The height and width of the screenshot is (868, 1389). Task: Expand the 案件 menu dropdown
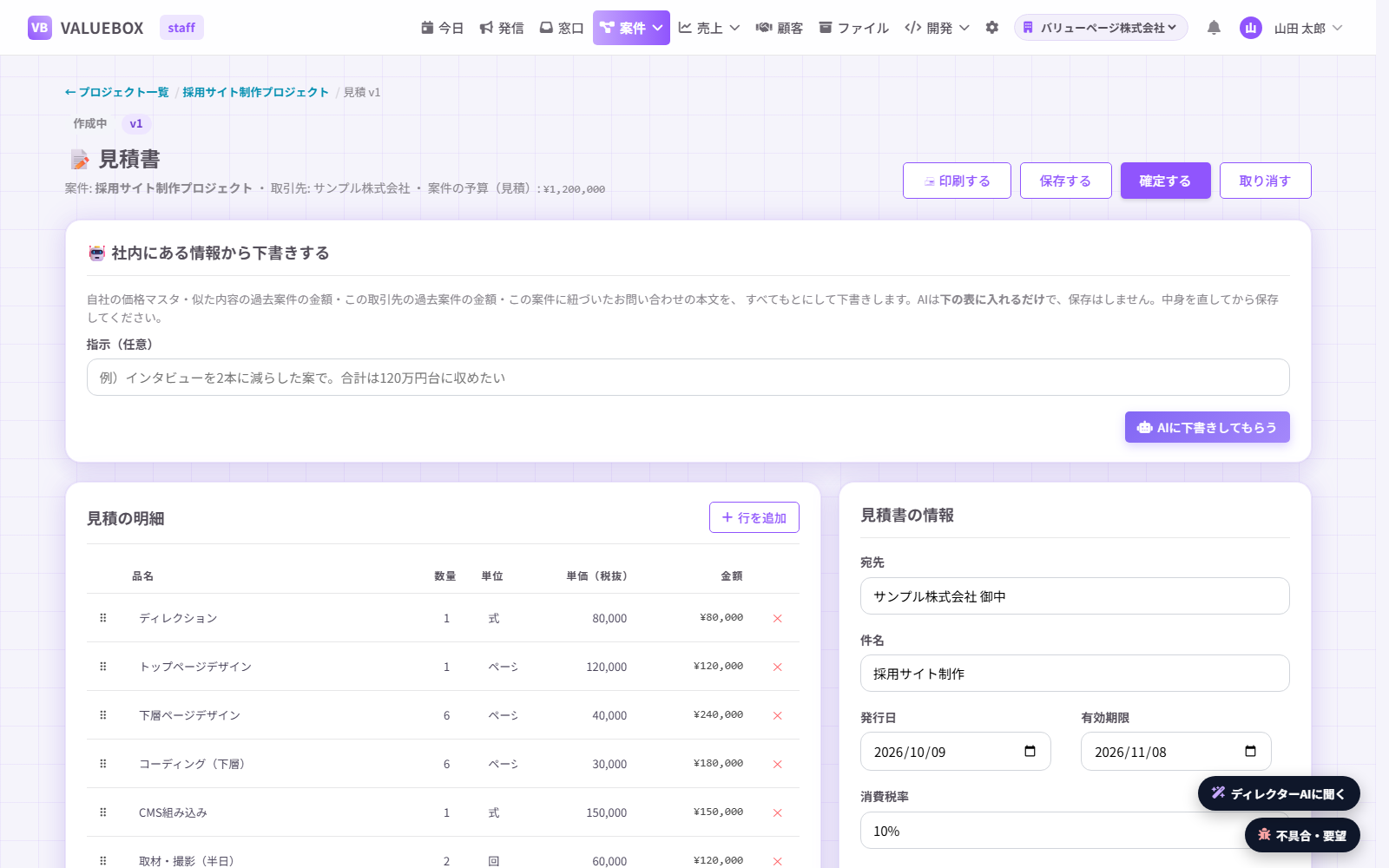pos(631,28)
